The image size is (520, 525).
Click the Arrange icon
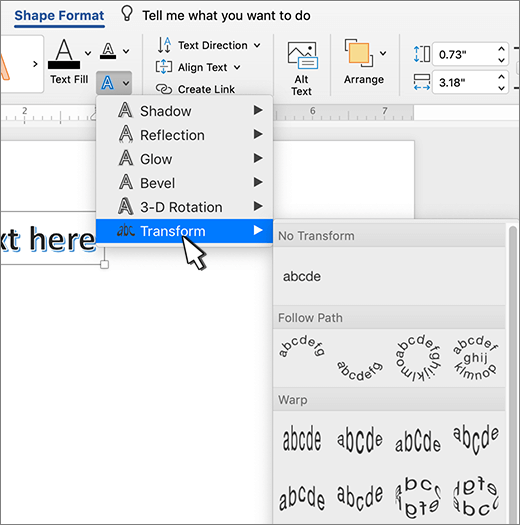pos(359,53)
